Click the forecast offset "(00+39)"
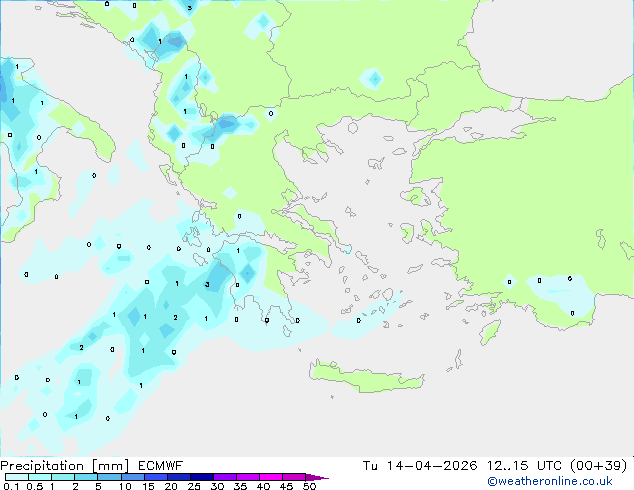 coord(598,466)
